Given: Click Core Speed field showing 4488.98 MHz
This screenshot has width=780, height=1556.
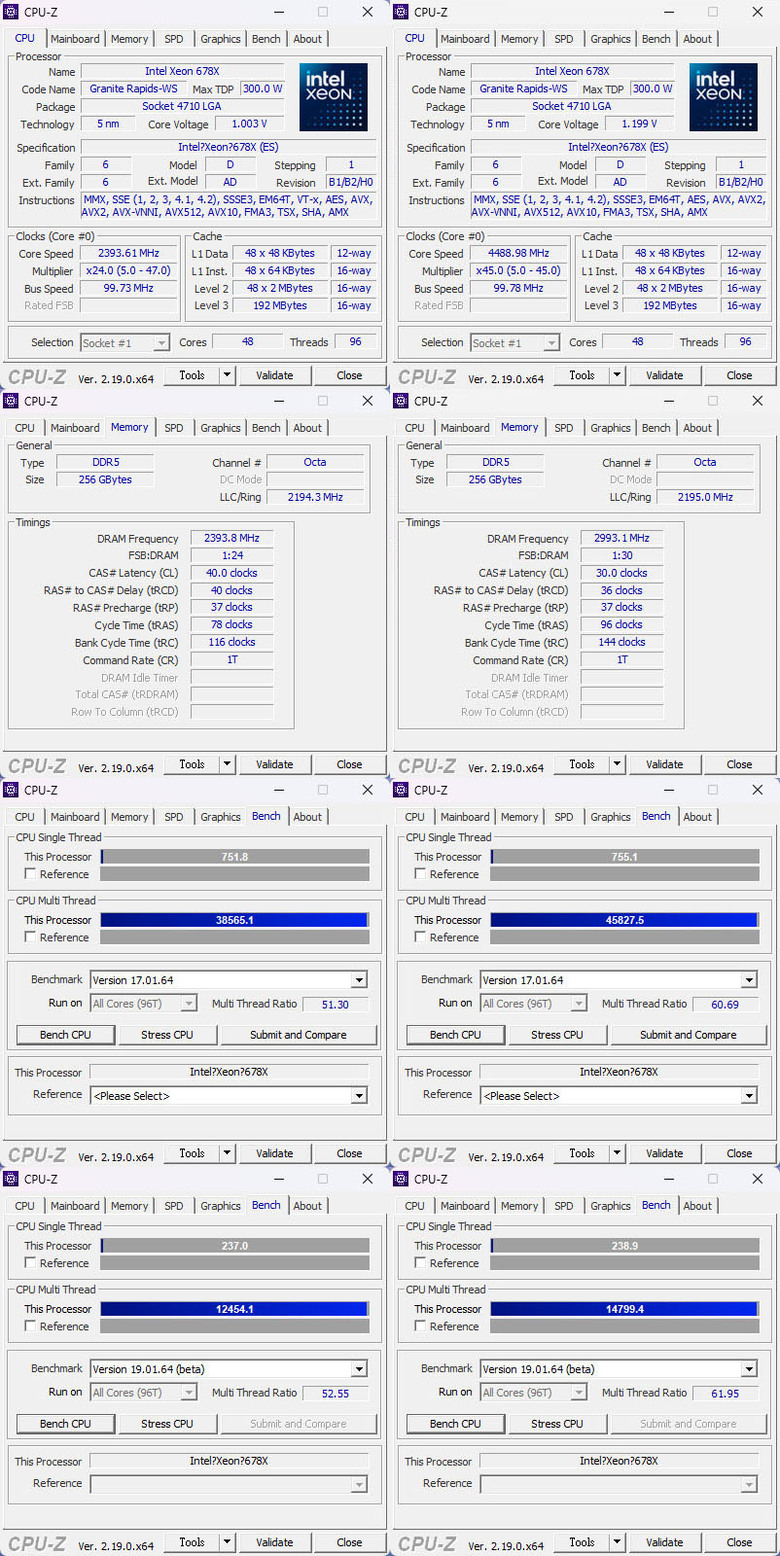Looking at the screenshot, I should [517, 254].
